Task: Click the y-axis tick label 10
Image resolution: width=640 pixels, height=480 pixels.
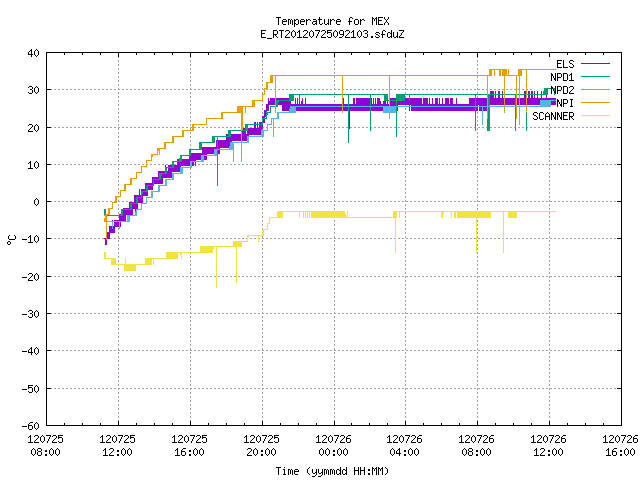Action: tap(33, 165)
